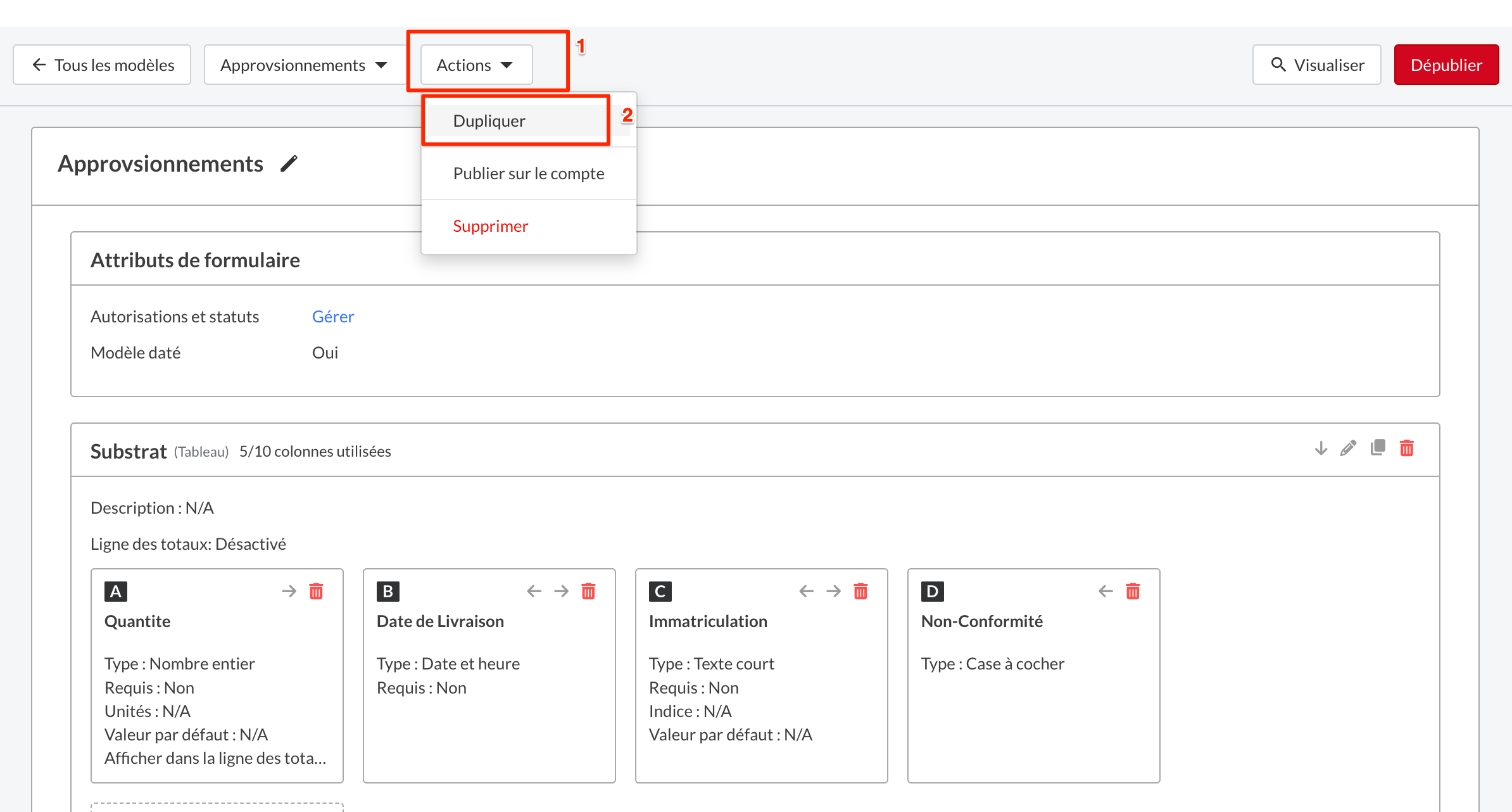The height and width of the screenshot is (812, 1512).
Task: Open the Actions dropdown menu
Action: click(476, 65)
